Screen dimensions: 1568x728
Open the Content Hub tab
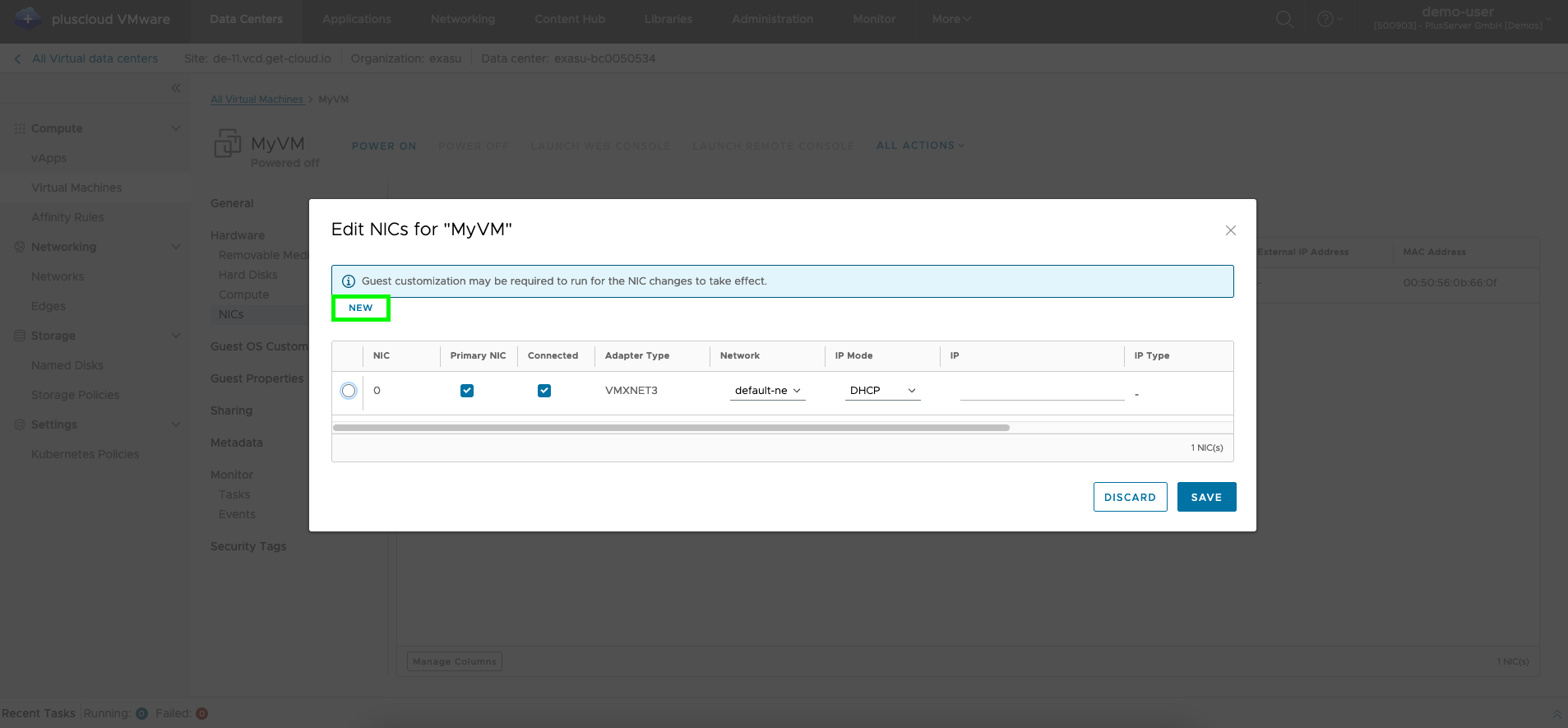(x=570, y=19)
